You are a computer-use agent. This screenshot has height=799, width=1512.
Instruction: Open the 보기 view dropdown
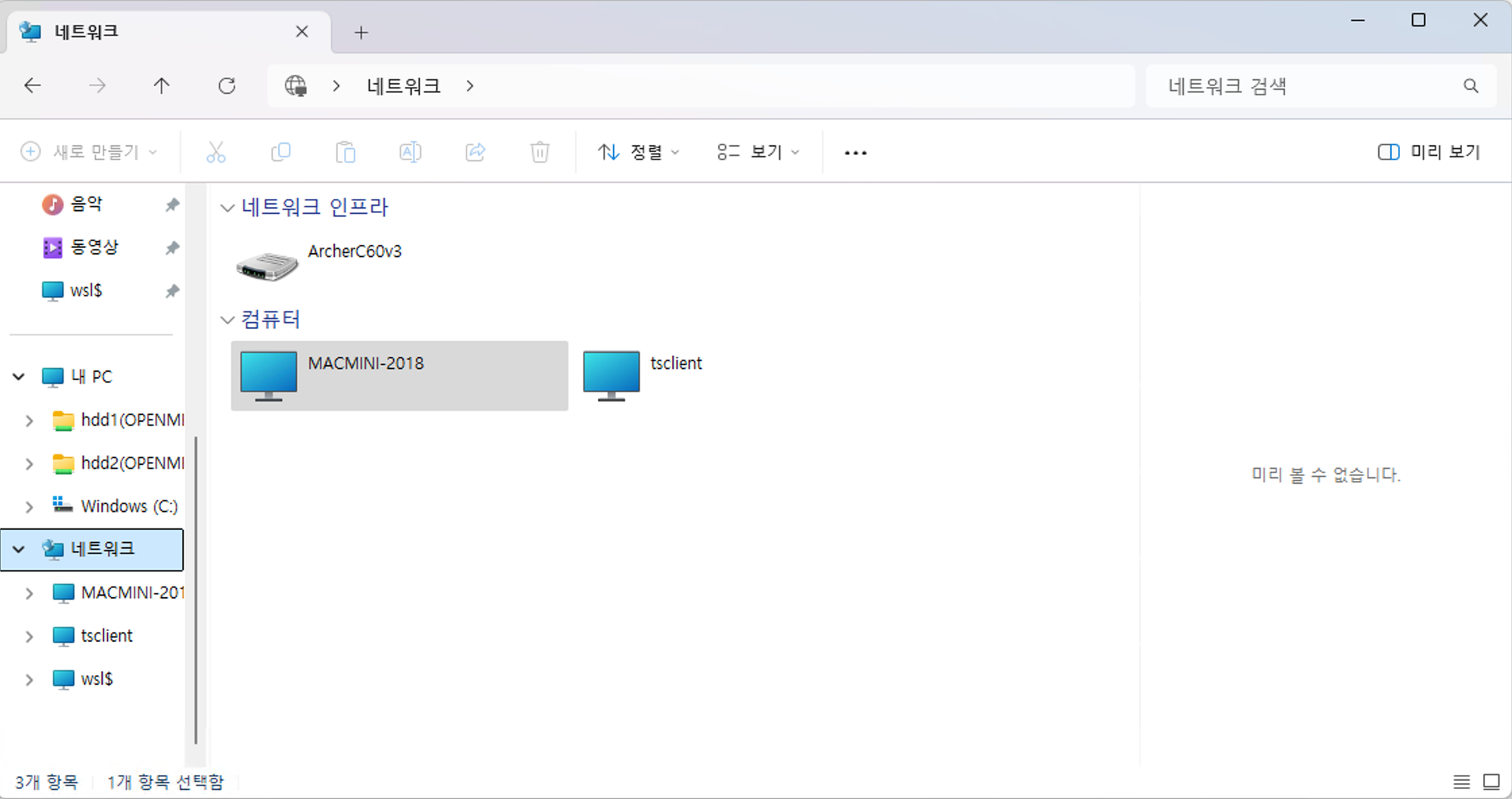pos(758,153)
